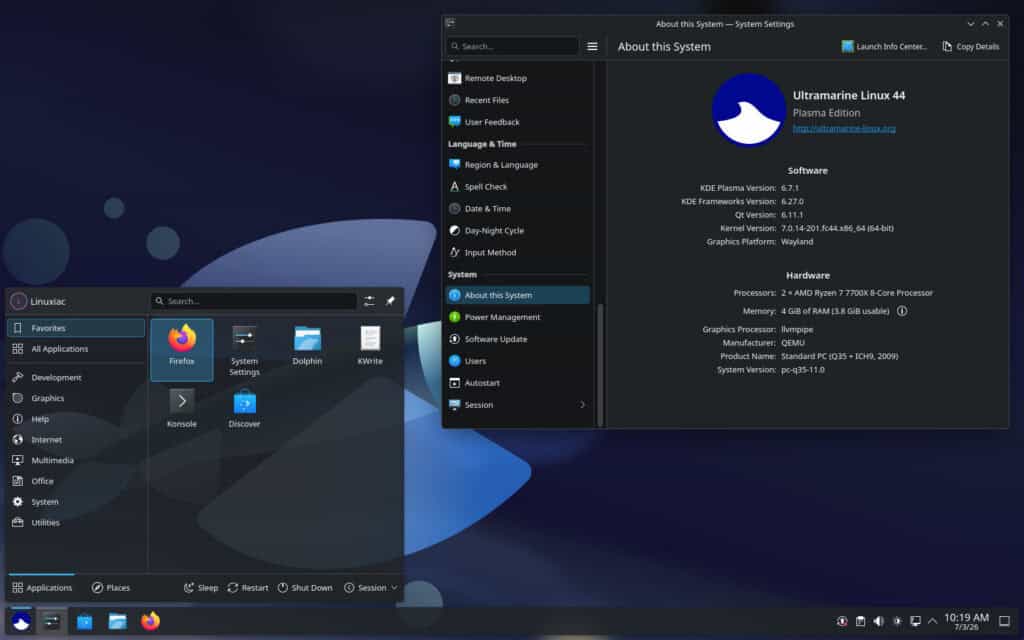Open the Session dropdown in launcher footer
This screenshot has width=1024, height=640.
coord(371,588)
